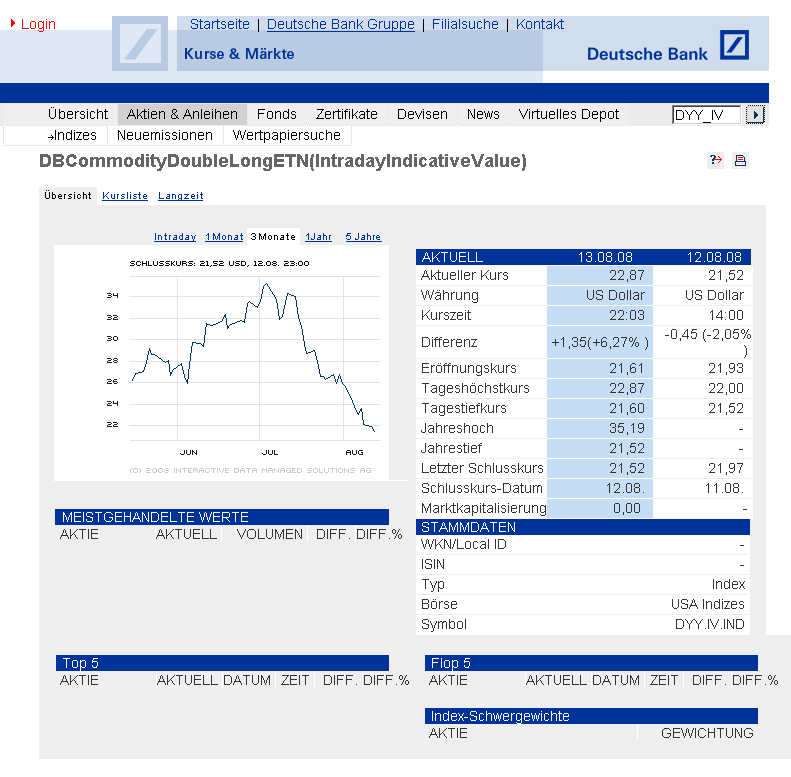Screen dimensions: 791x777
Task: Click the Tagestiefkurs value 21,60
Action: [x=627, y=408]
